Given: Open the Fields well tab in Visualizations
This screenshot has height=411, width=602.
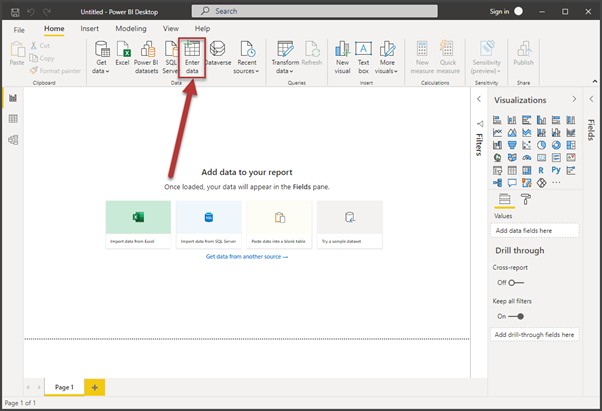Looking at the screenshot, I should click(504, 199).
